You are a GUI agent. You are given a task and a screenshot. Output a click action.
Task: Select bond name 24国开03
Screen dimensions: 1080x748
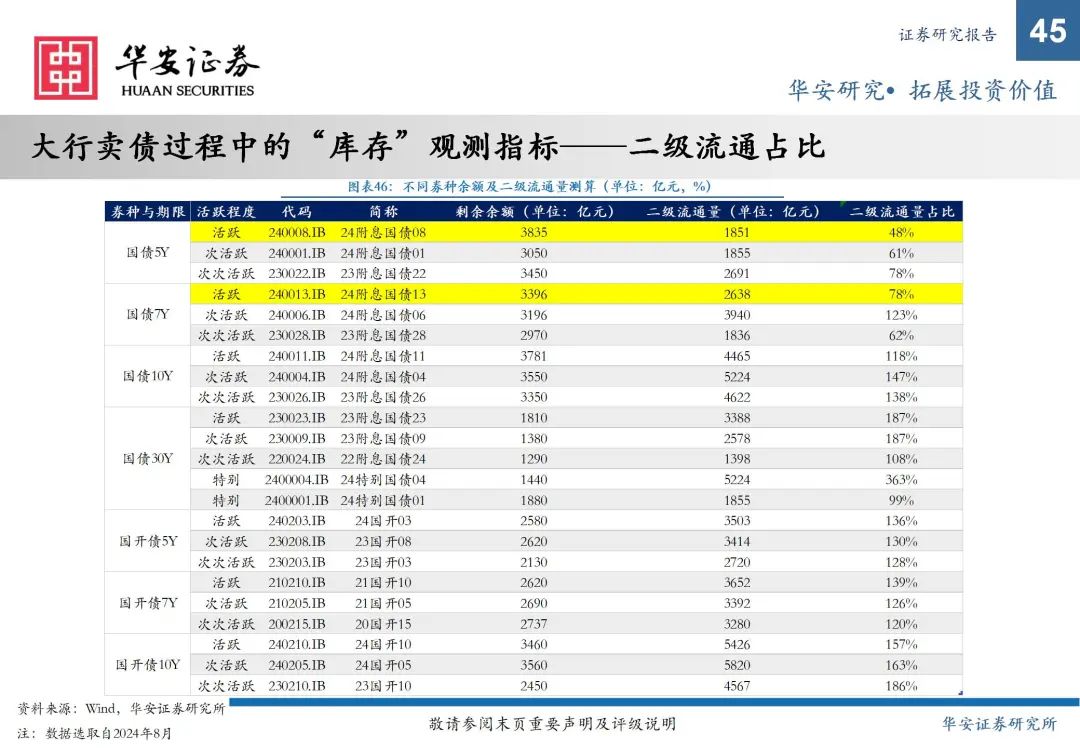(x=383, y=521)
